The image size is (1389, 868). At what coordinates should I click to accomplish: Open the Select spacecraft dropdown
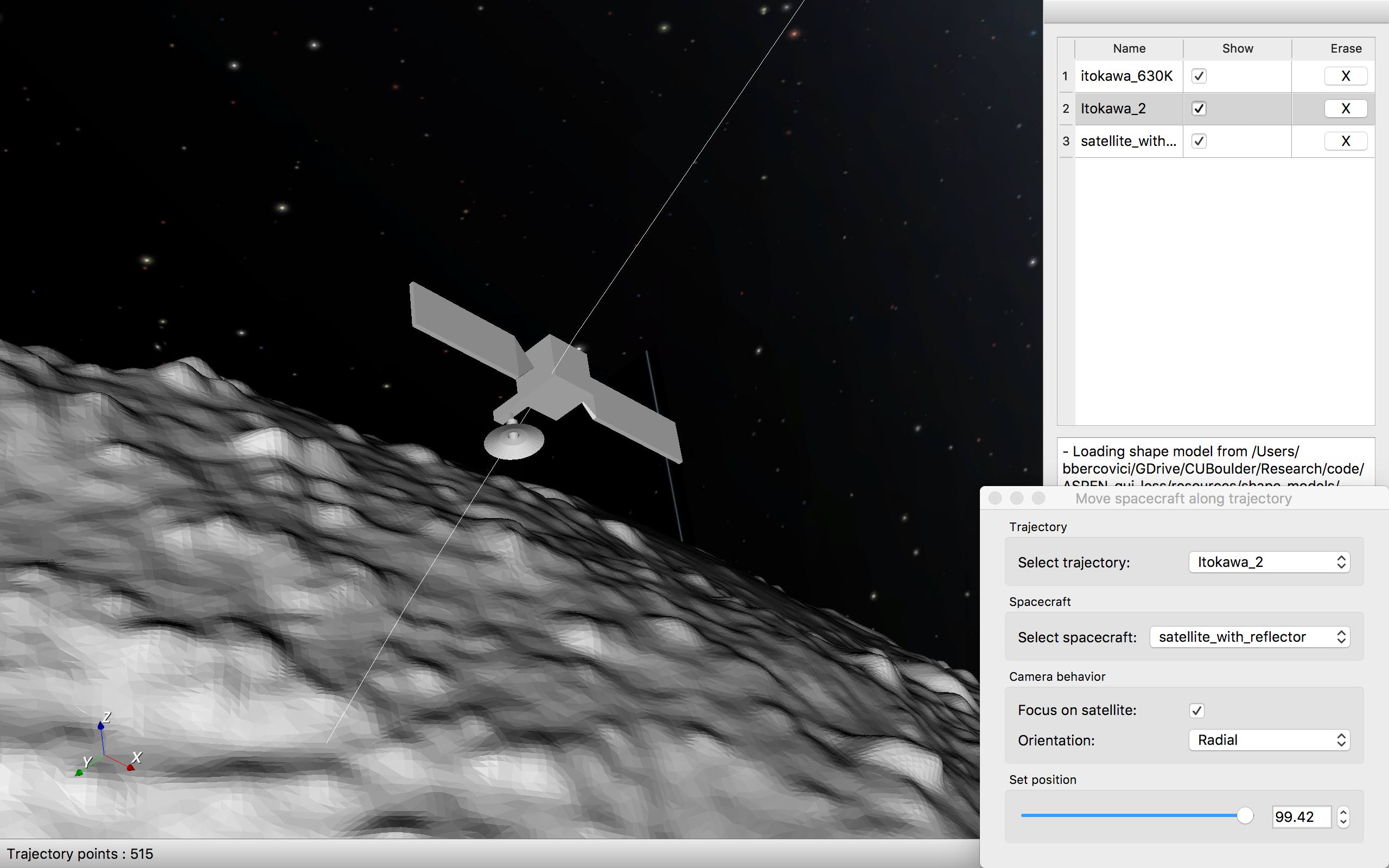[1250, 637]
